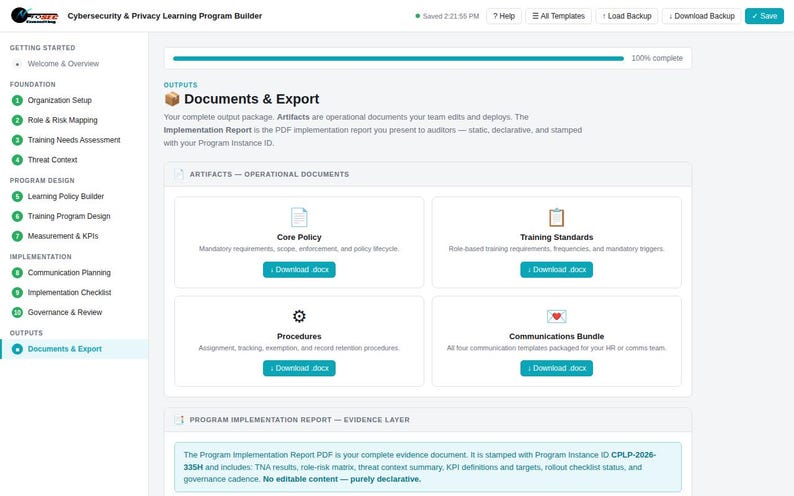Navigate to Governance & Review
The width and height of the screenshot is (794, 496).
click(74, 312)
